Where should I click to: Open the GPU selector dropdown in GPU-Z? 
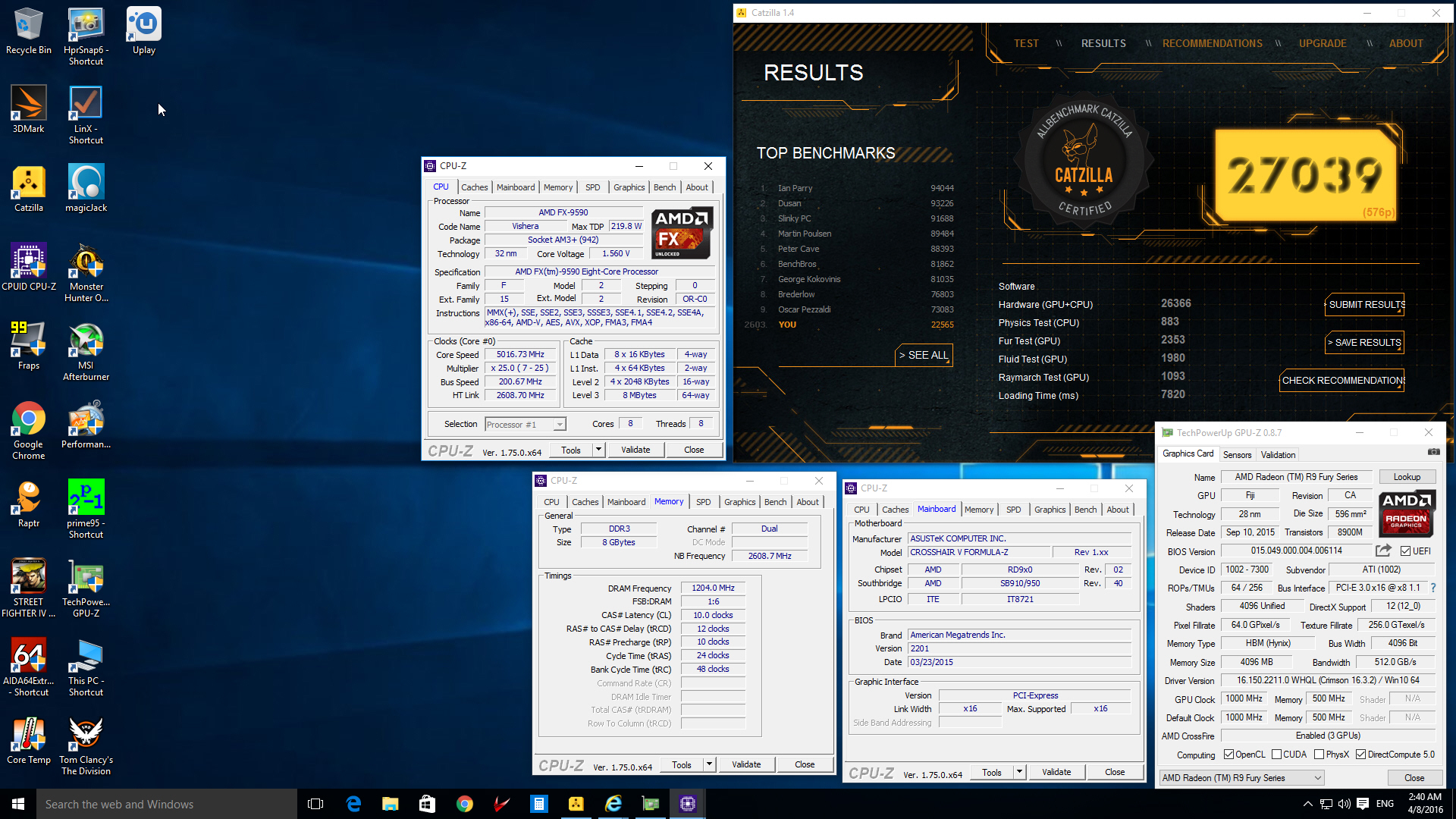[1241, 778]
